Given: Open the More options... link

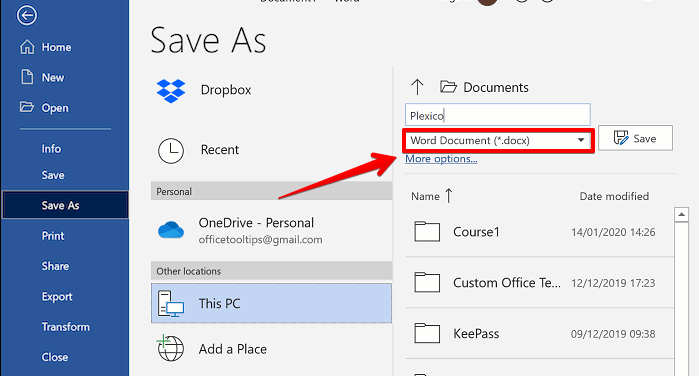Looking at the screenshot, I should pos(441,159).
